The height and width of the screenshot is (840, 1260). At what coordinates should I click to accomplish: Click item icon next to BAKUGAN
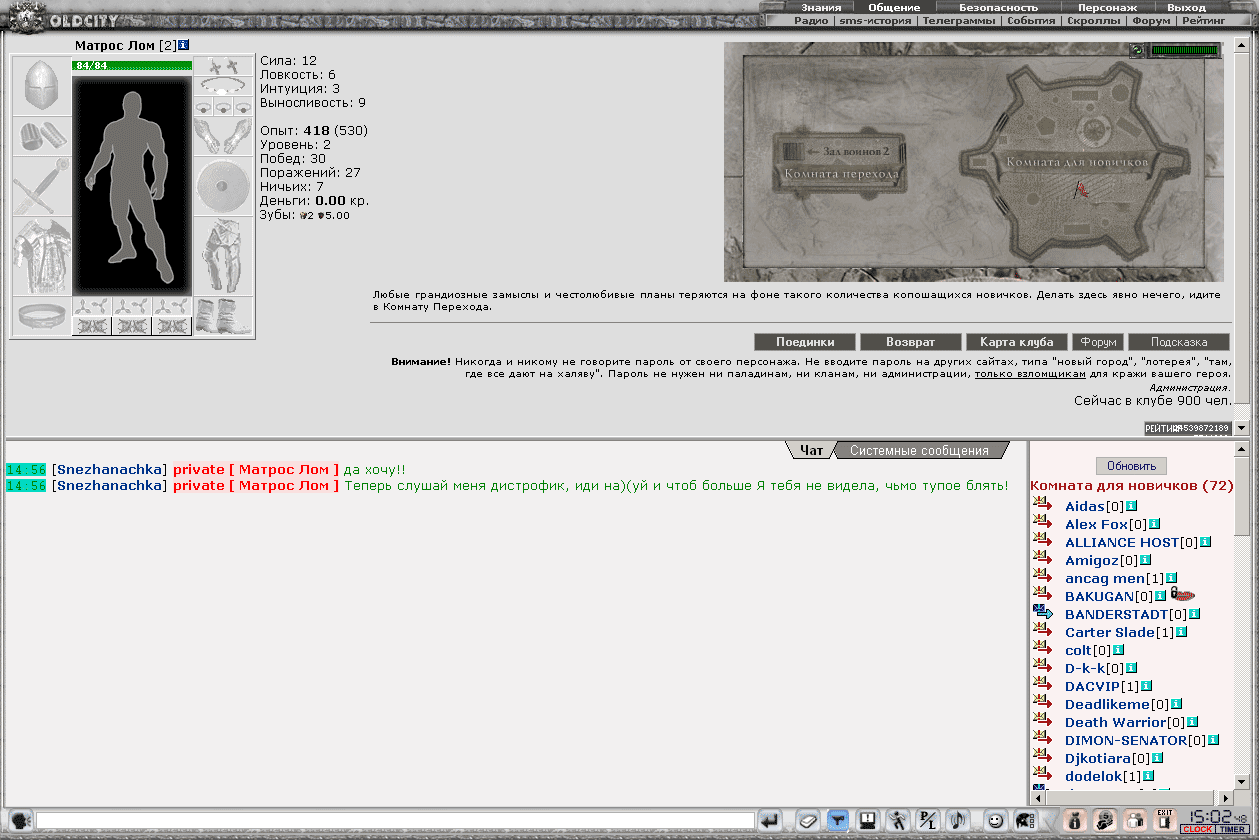pyautogui.click(x=1183, y=595)
